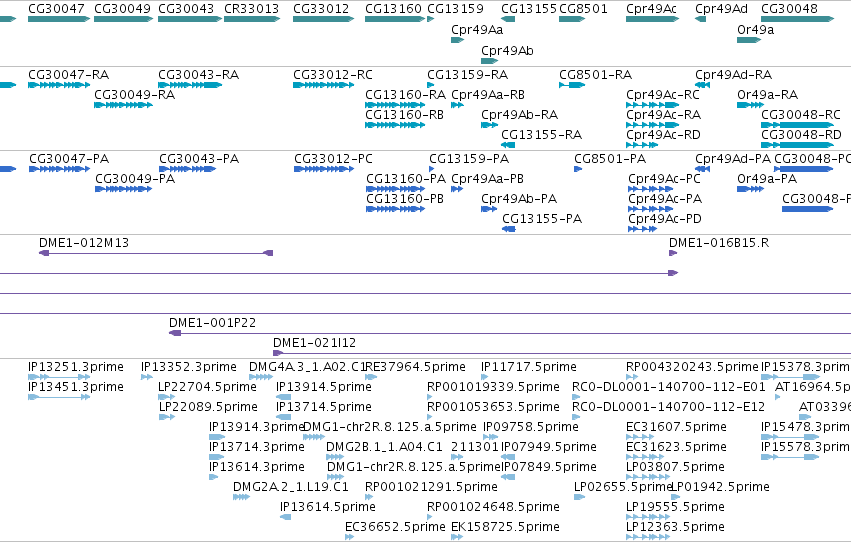The image size is (851, 542).
Task: Open EST 'LP22704.5prime'
Action: (207, 387)
